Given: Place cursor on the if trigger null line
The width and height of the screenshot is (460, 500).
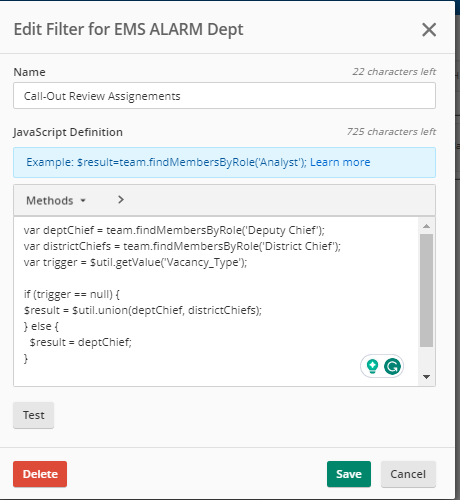Looking at the screenshot, I should coord(72,294).
